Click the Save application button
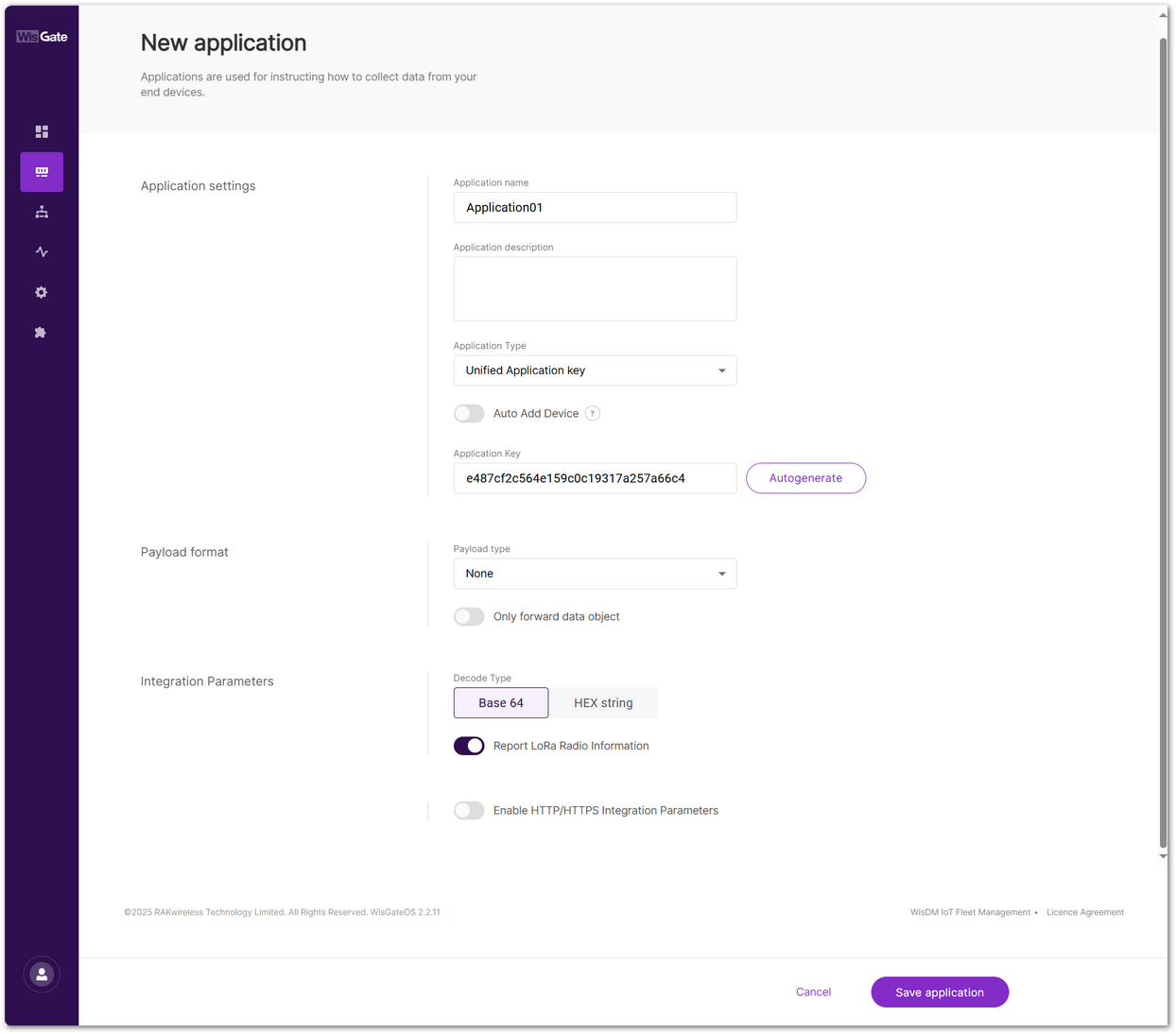Screen dimensions: 1176x1034 coord(939,991)
